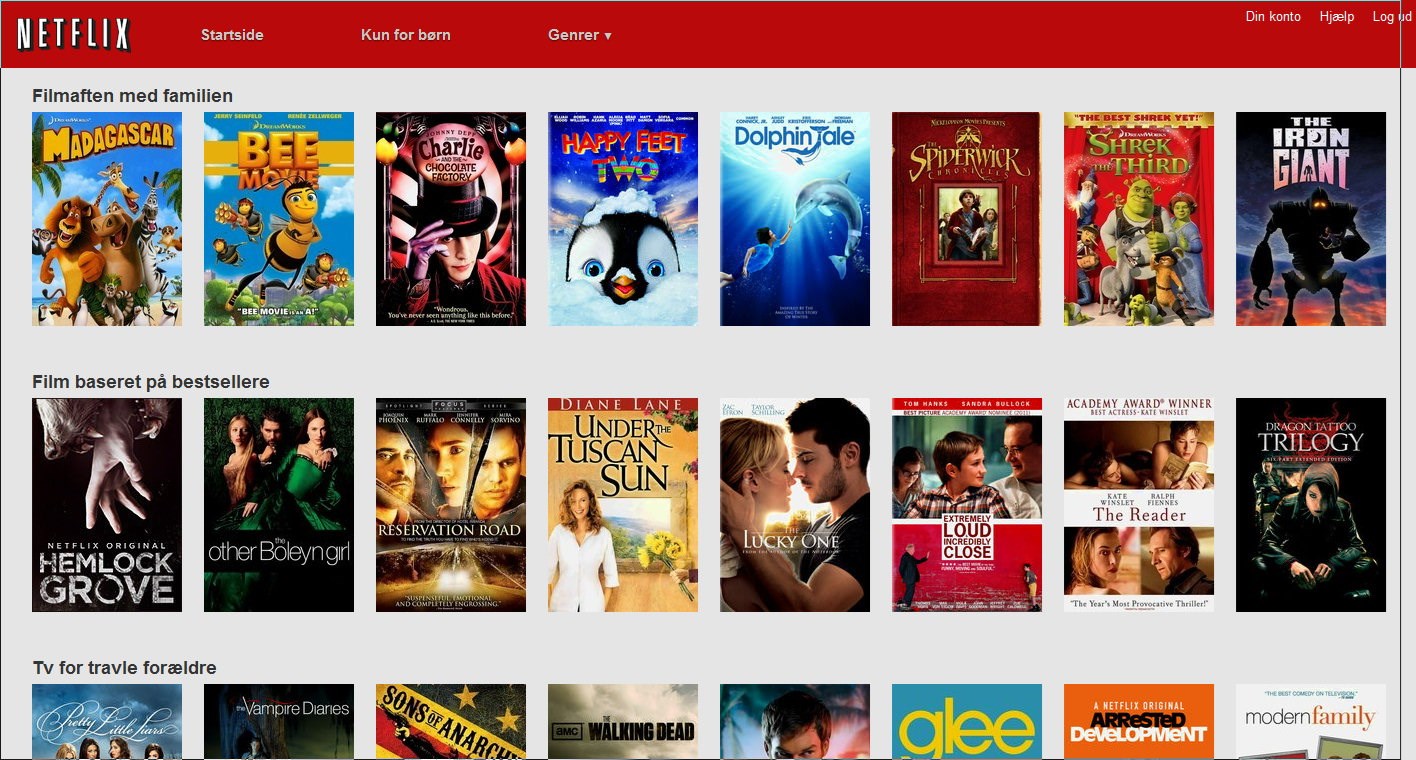Open Din konto link
Viewport: 1416px width, 760px height.
pos(1273,16)
